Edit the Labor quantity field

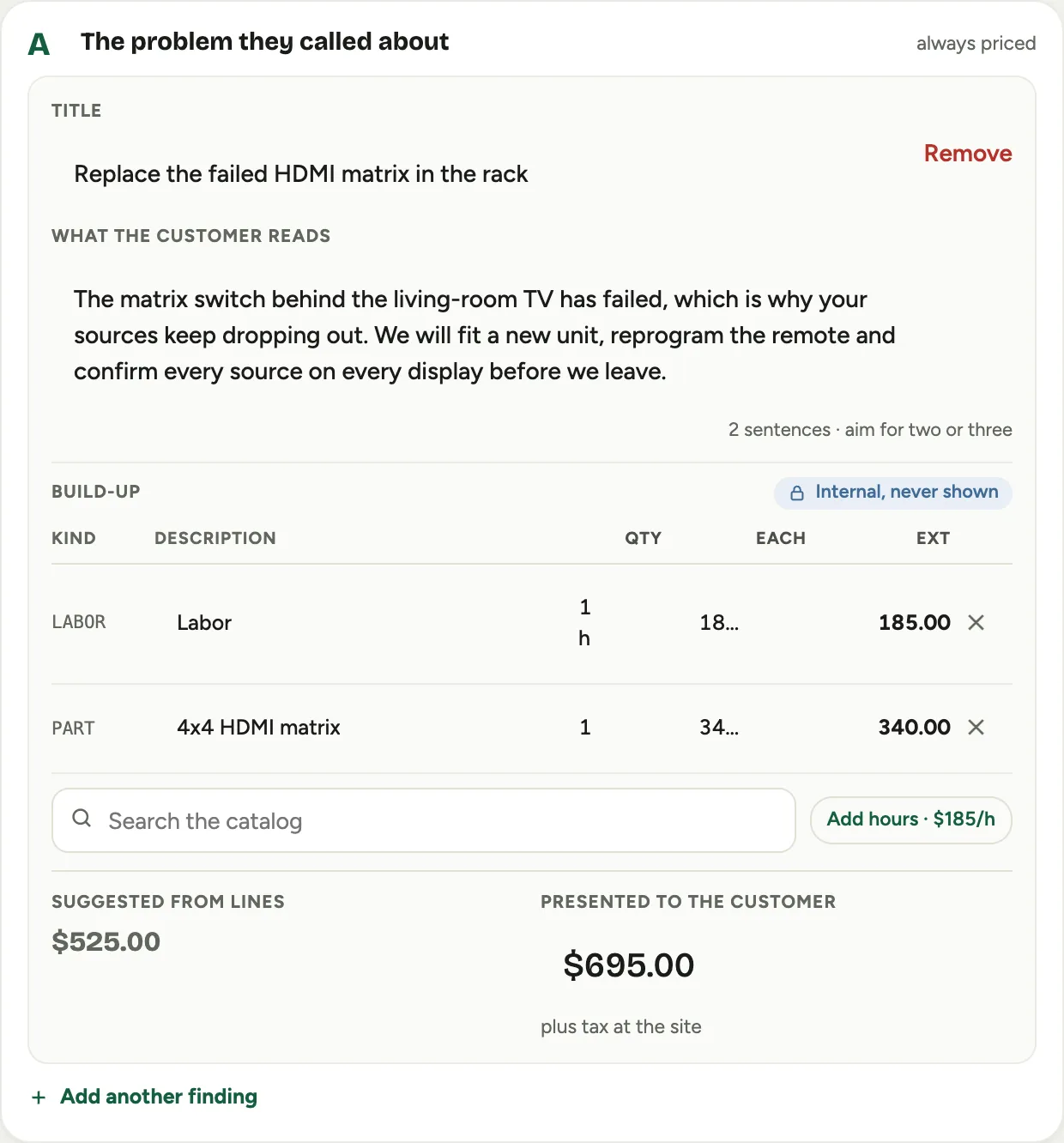point(585,623)
